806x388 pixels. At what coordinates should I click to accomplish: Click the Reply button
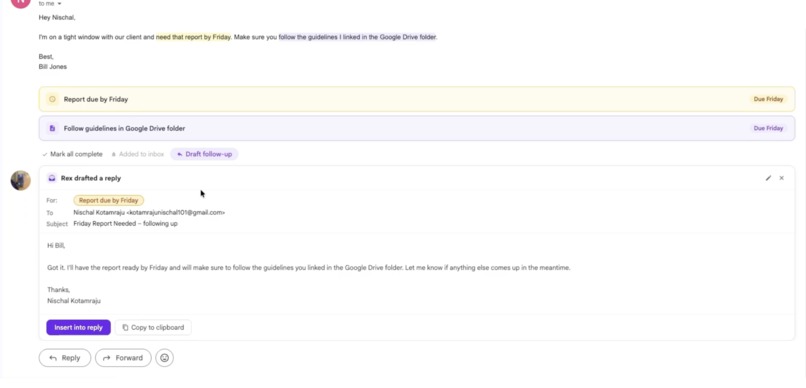65,358
